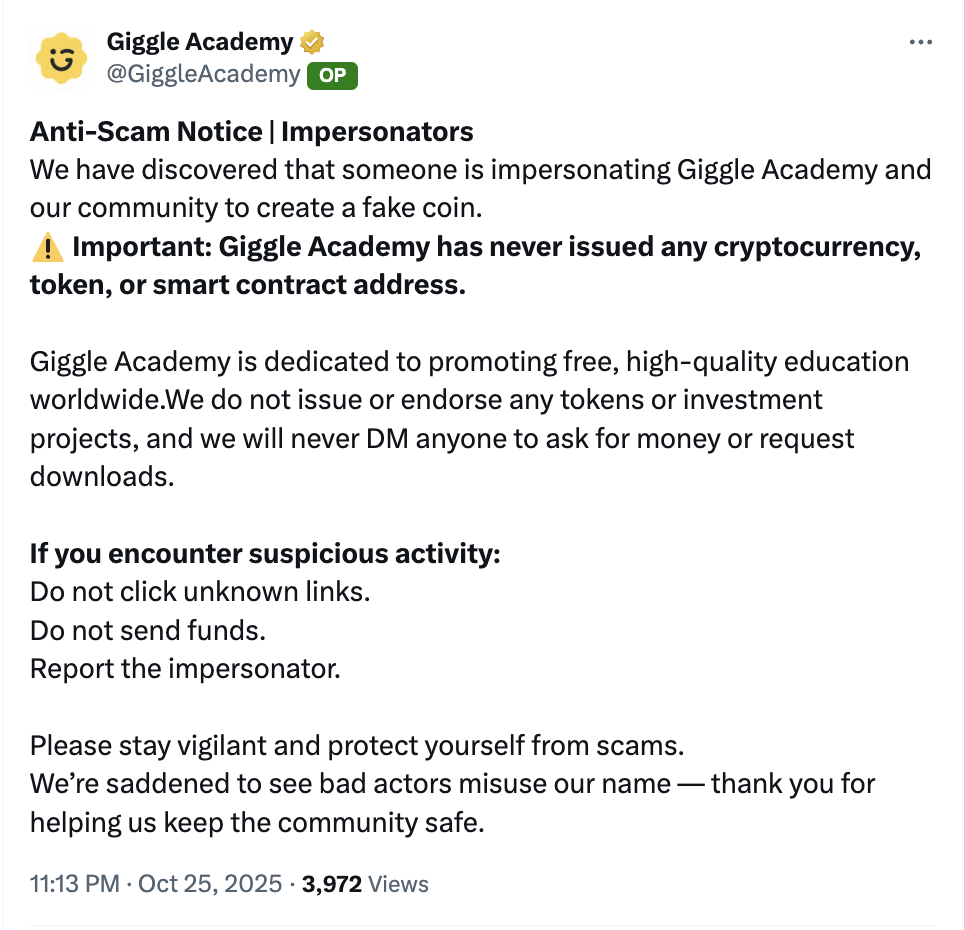Select the verified status badge beside the name
The width and height of the screenshot is (964, 930).
point(310,41)
